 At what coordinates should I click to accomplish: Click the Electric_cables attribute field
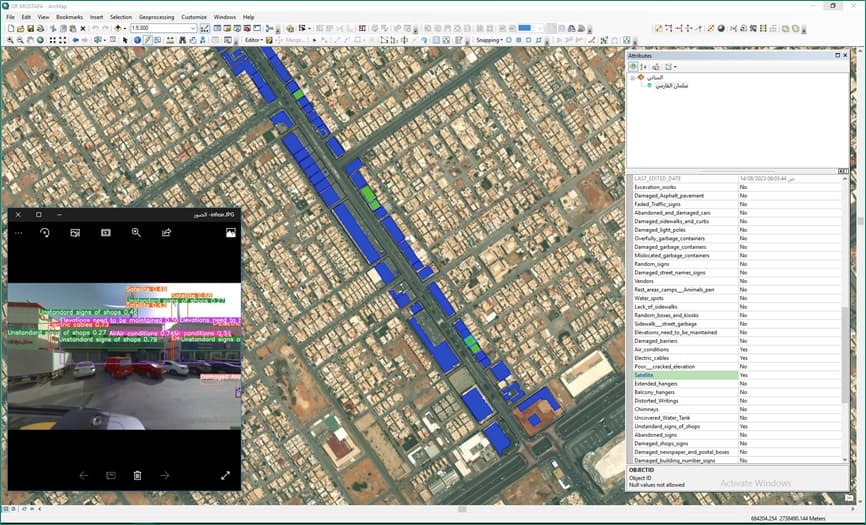pos(680,358)
